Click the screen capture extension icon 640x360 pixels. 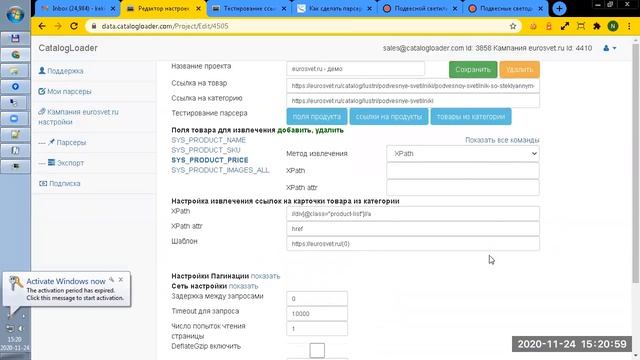point(581,26)
